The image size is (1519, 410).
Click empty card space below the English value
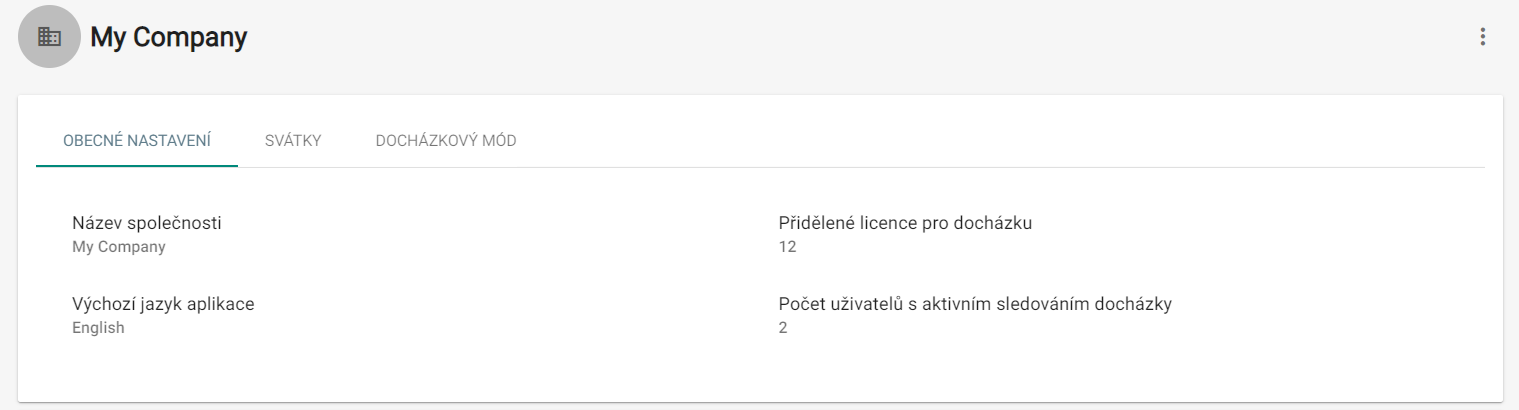point(200,370)
